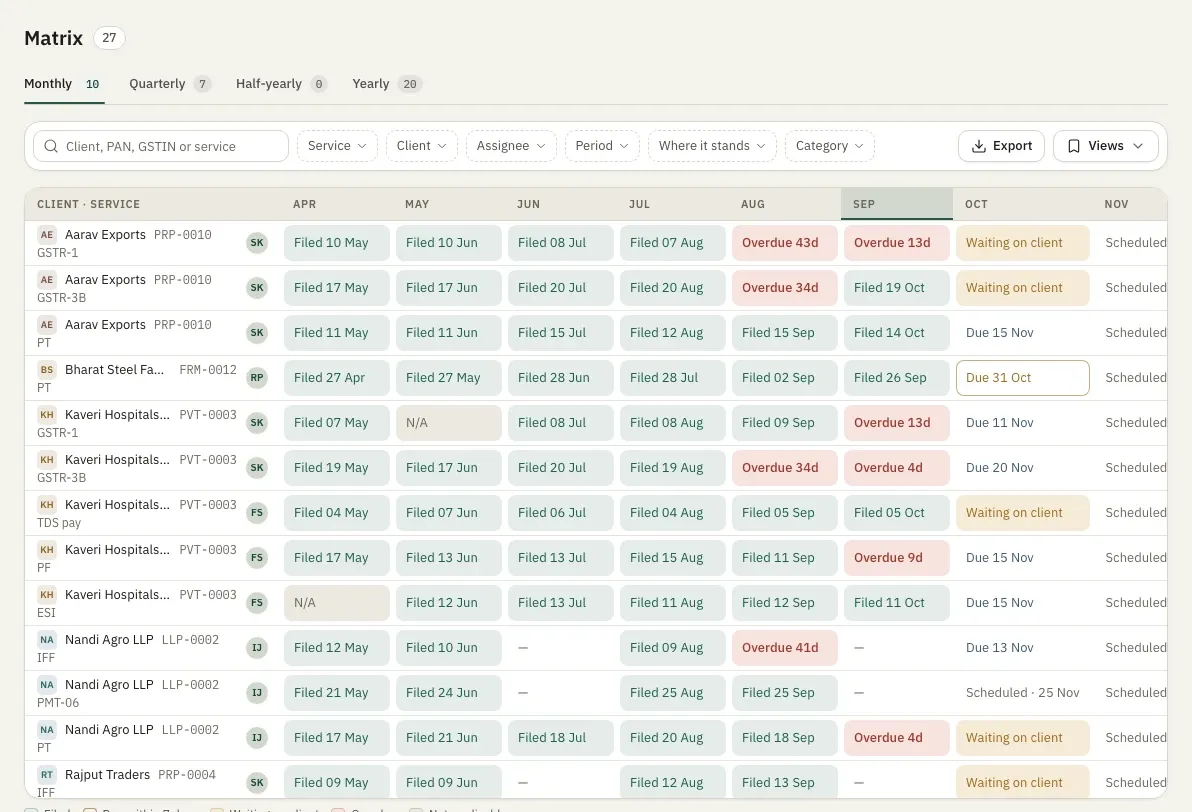Viewport: 1192px width, 812px height.
Task: Click the KH avatar on Kaveri Hospitals TDS pay row
Action: pos(47,505)
